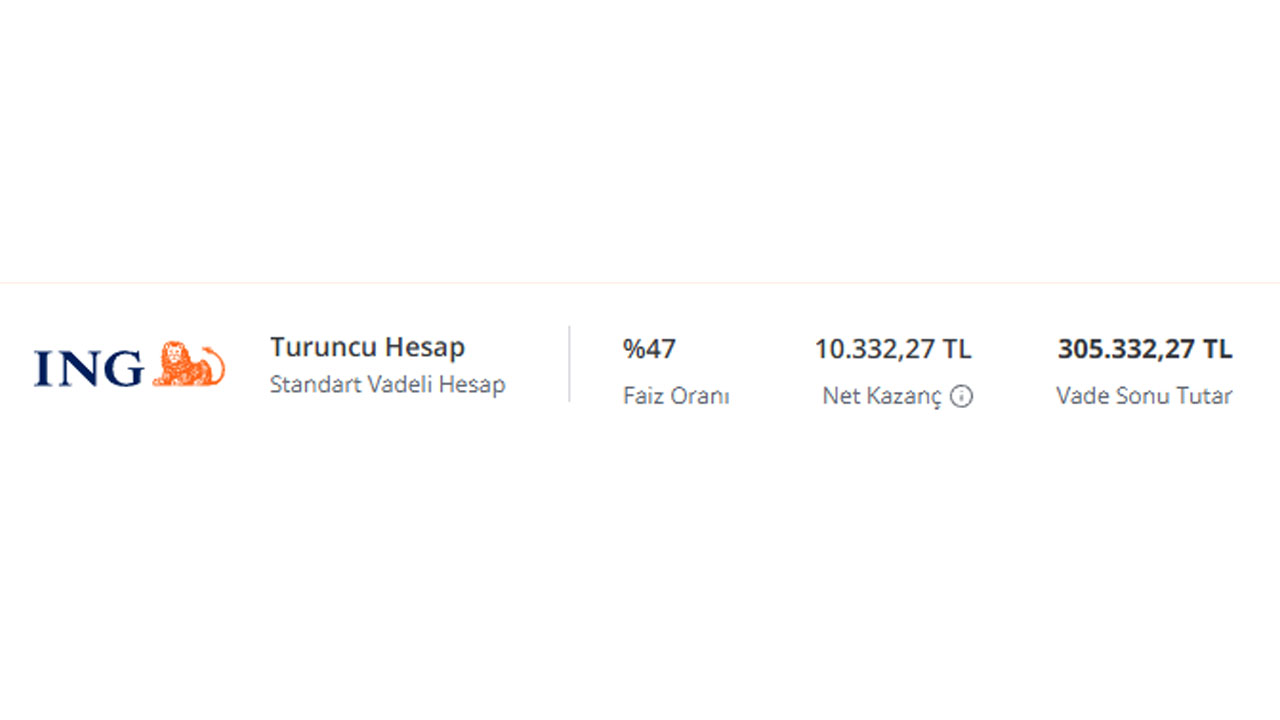Click the vertical divider after account name
Image resolution: width=1280 pixels, height=720 pixels.
(x=569, y=364)
